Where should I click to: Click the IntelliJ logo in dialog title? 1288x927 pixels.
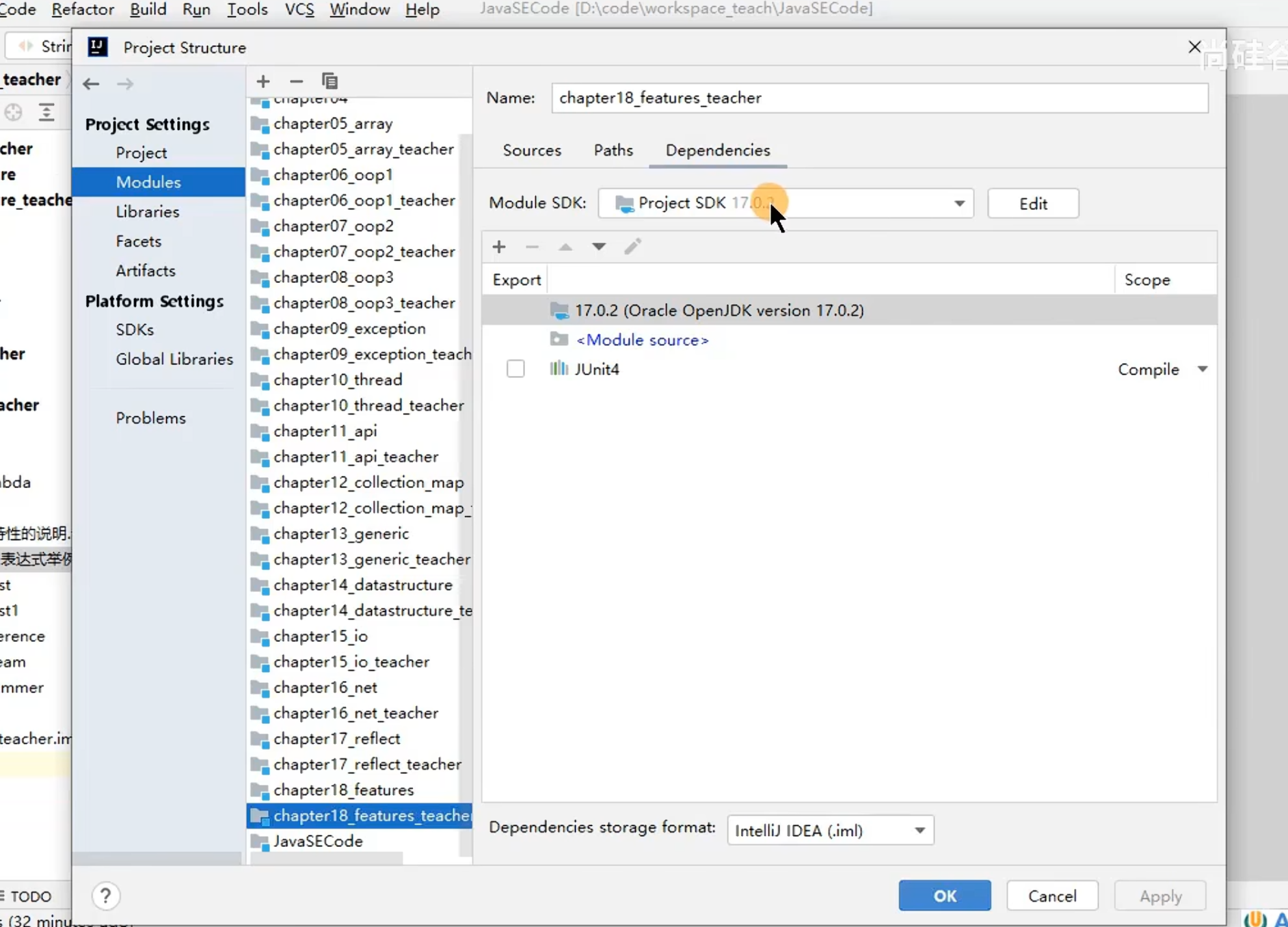(x=98, y=47)
